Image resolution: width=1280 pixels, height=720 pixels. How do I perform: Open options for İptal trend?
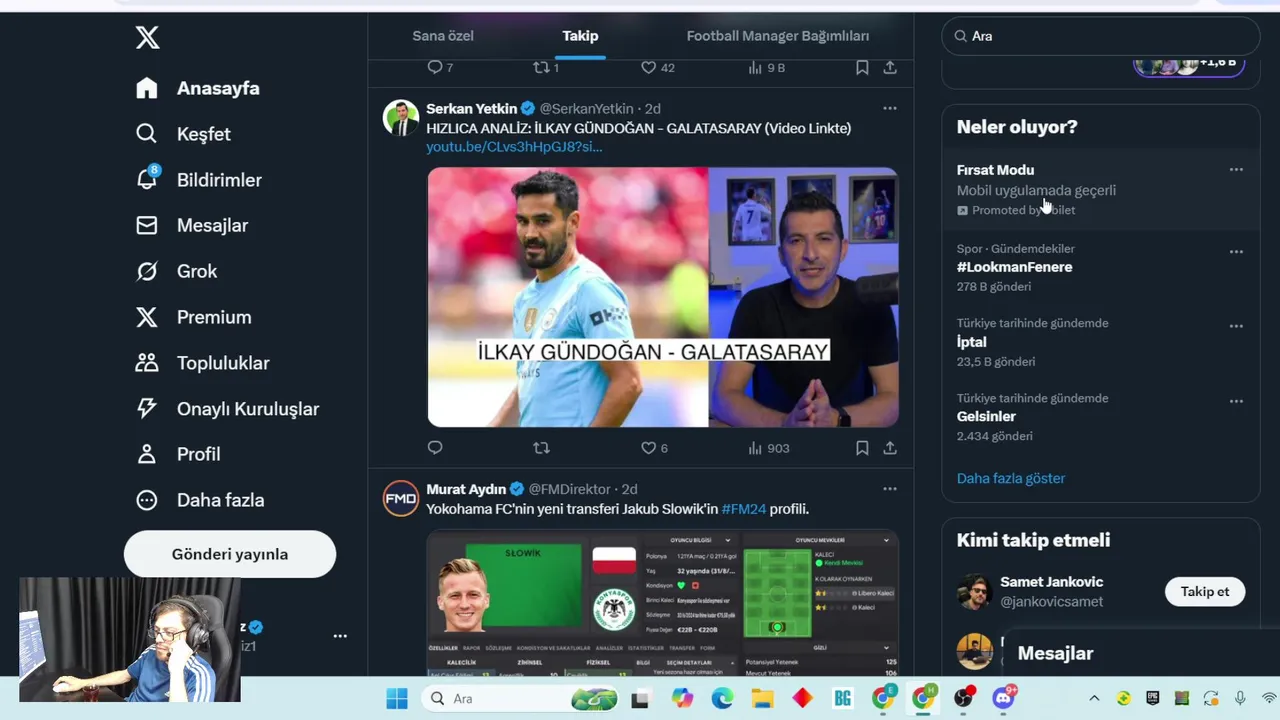(x=1236, y=326)
